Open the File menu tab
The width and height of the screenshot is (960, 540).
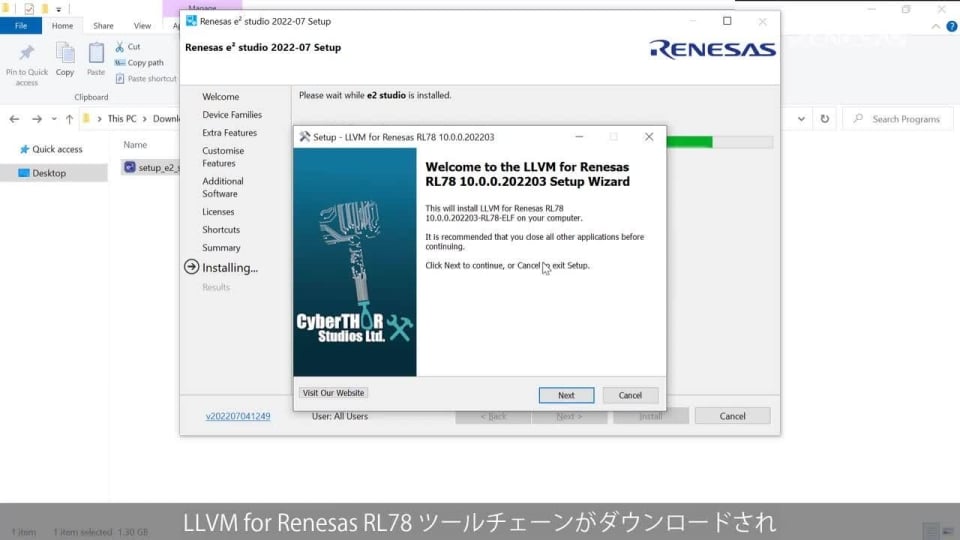coord(20,26)
